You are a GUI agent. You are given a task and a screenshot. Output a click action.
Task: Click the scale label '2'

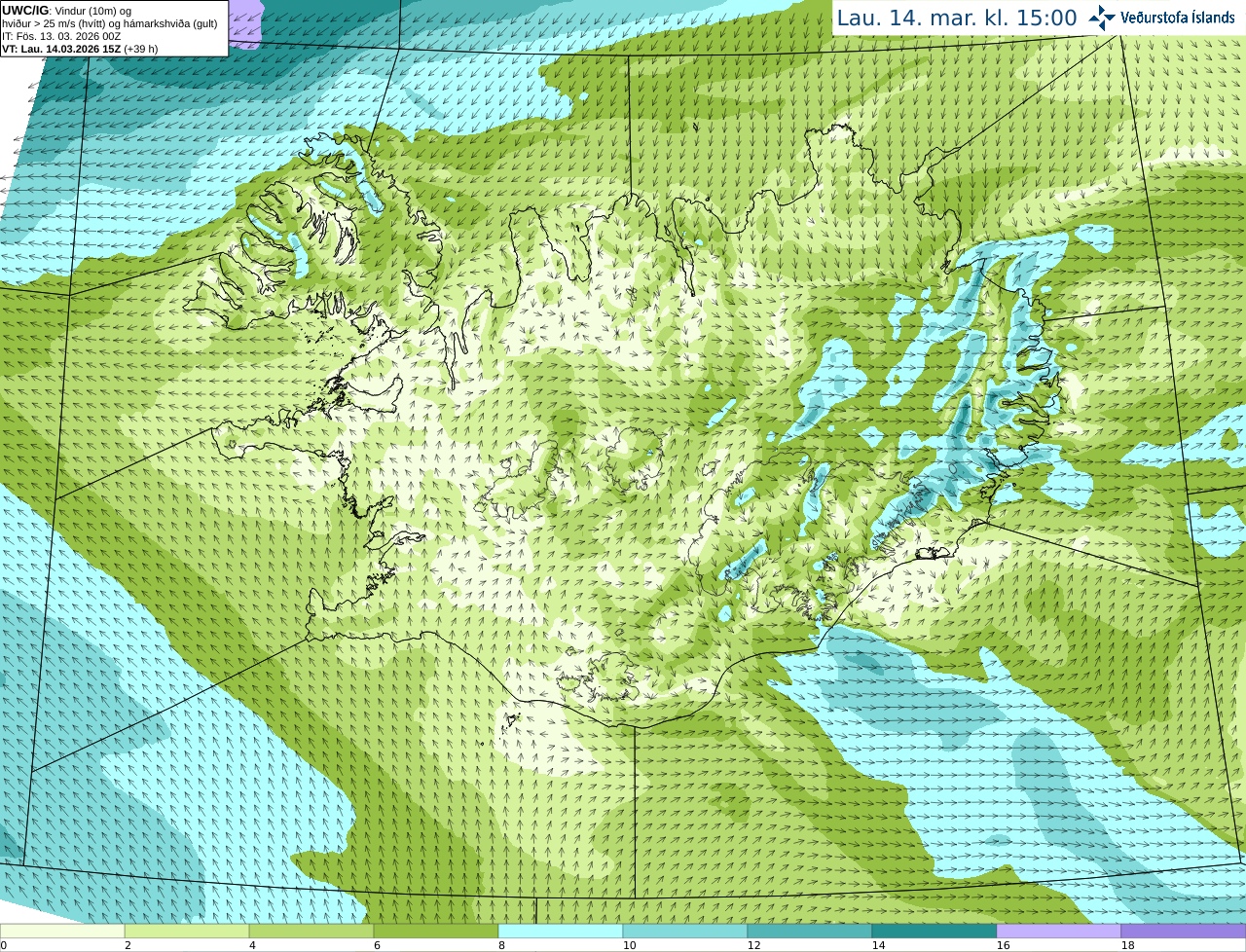(128, 945)
